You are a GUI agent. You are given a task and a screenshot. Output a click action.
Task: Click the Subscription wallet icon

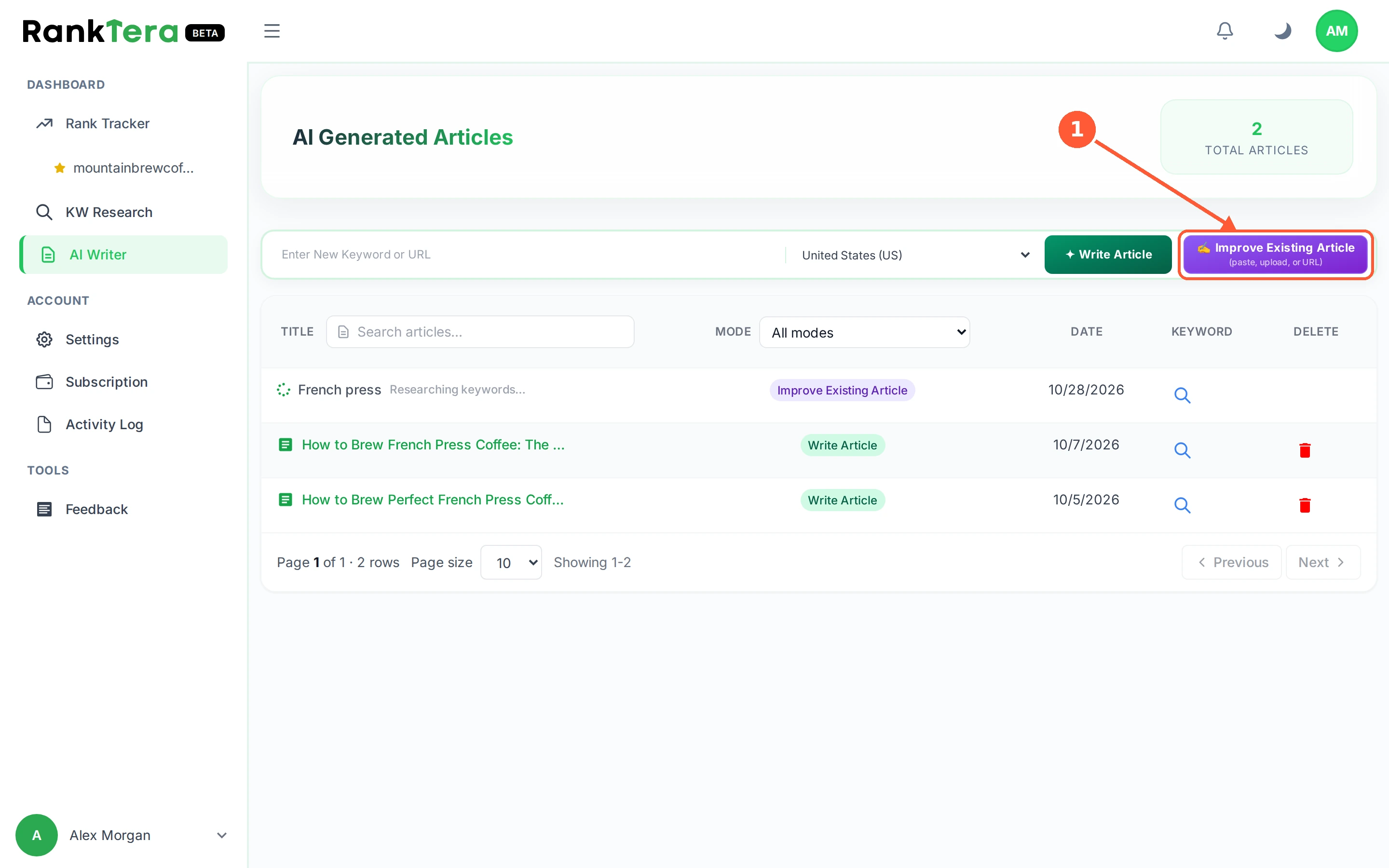(x=44, y=382)
